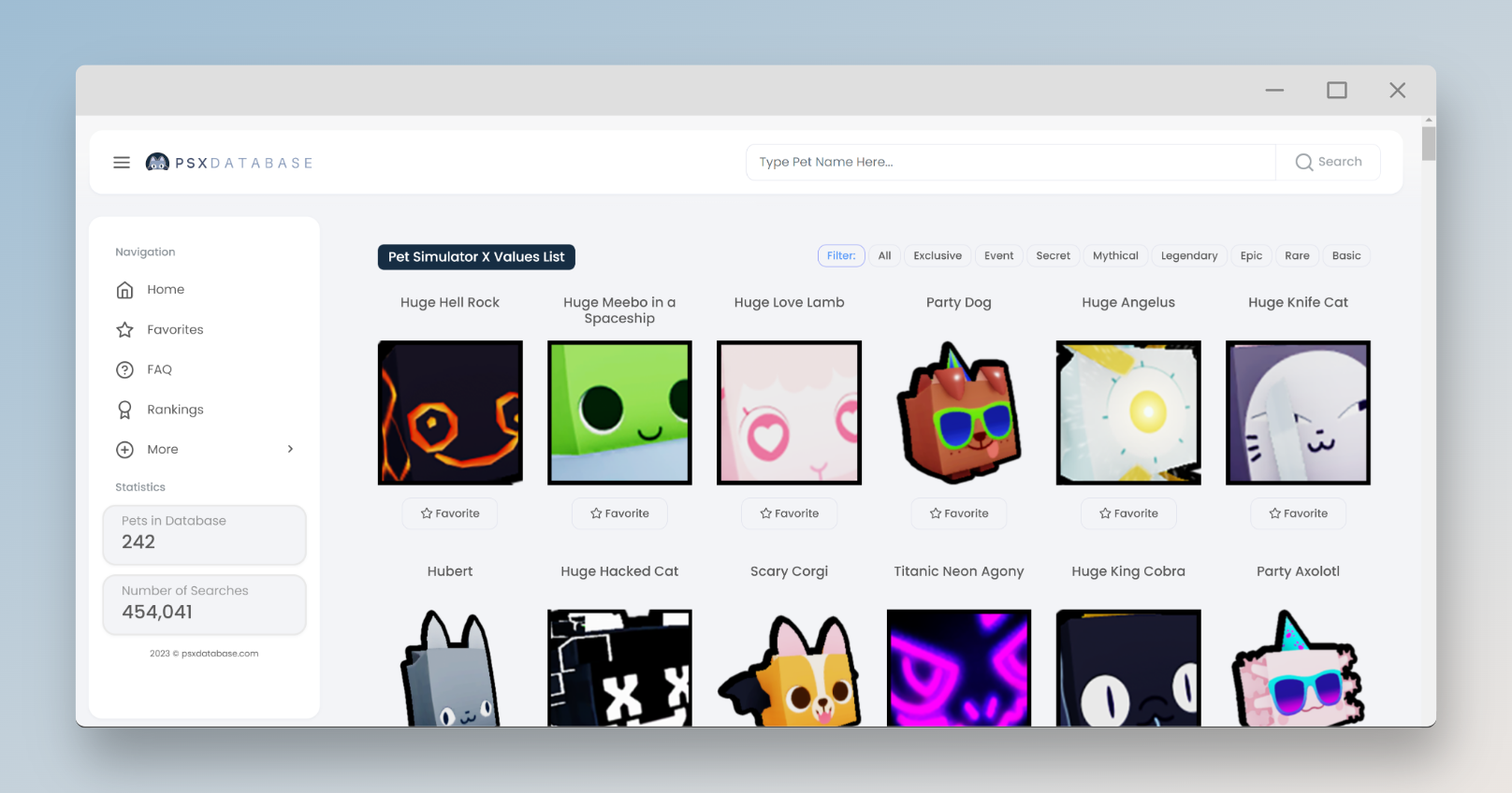This screenshot has height=793, width=1512.
Task: Select the Legendary filter tab
Action: 1189,255
